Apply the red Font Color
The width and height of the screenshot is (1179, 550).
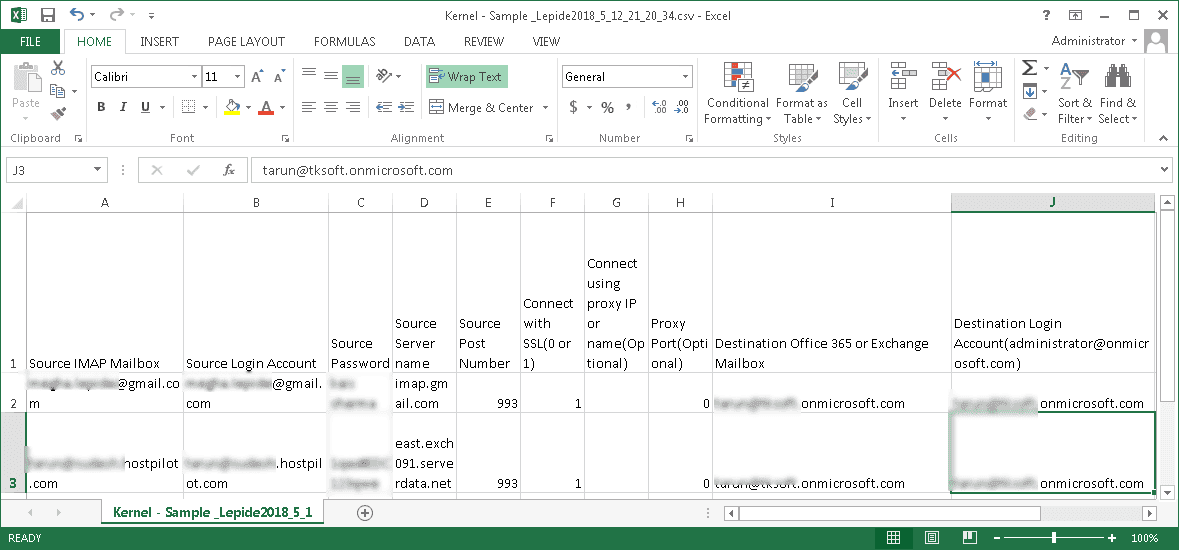265,108
